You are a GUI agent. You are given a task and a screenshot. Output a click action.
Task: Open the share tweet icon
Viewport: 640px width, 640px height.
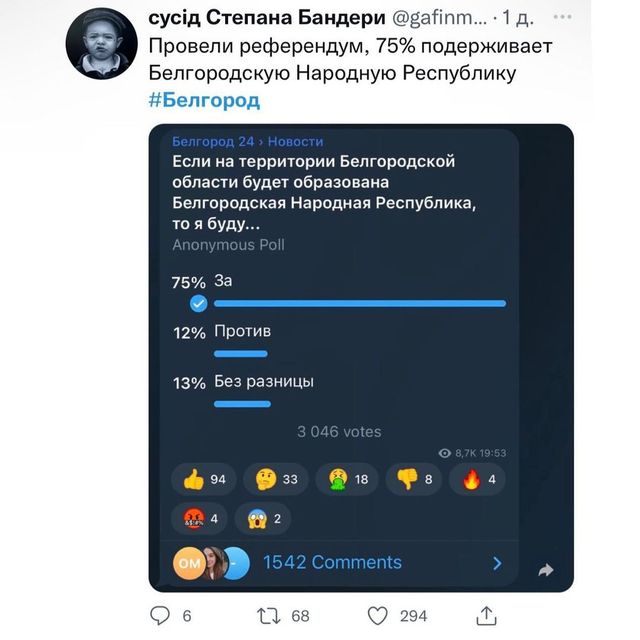pos(487,616)
